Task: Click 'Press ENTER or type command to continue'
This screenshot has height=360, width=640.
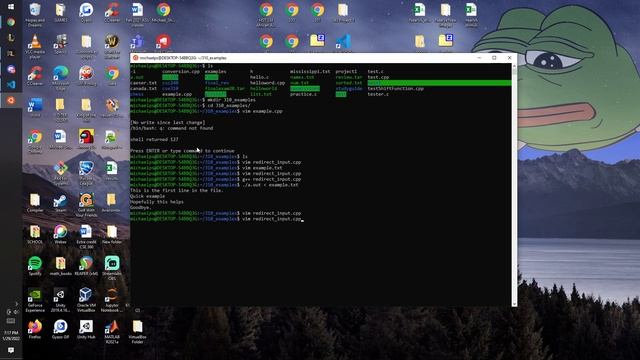Action: 182,151
